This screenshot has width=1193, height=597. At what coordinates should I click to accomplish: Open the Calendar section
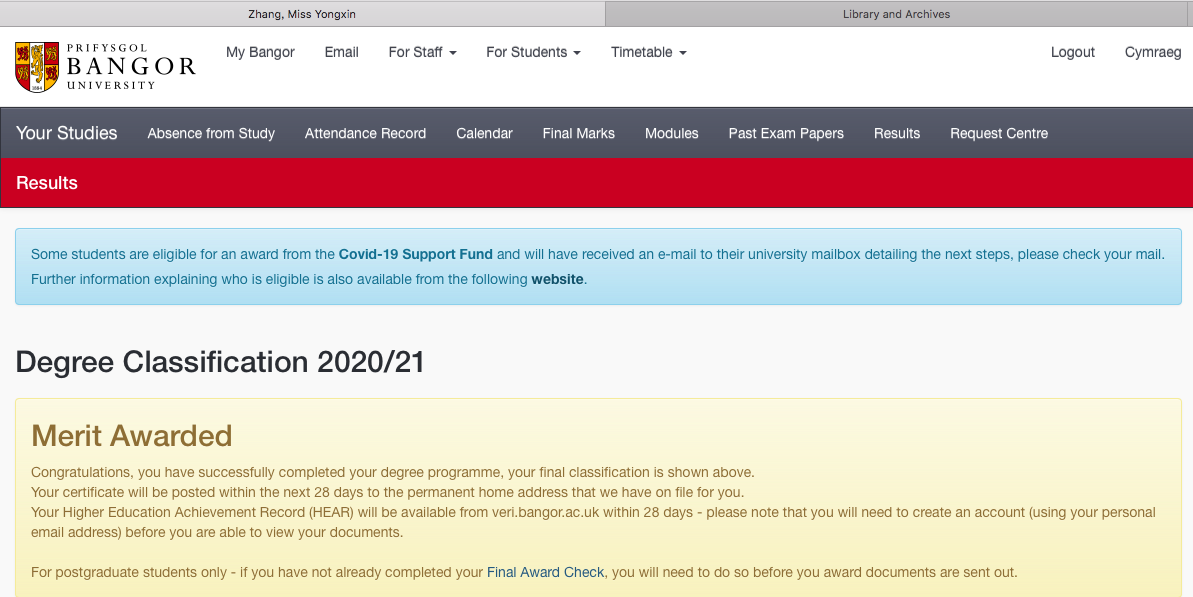tap(484, 133)
